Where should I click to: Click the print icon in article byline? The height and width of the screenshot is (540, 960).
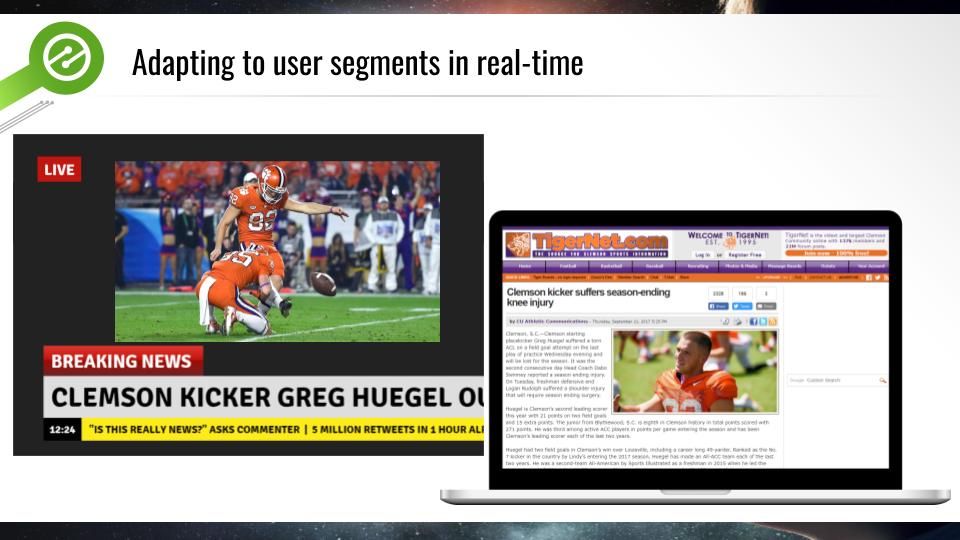[738, 321]
